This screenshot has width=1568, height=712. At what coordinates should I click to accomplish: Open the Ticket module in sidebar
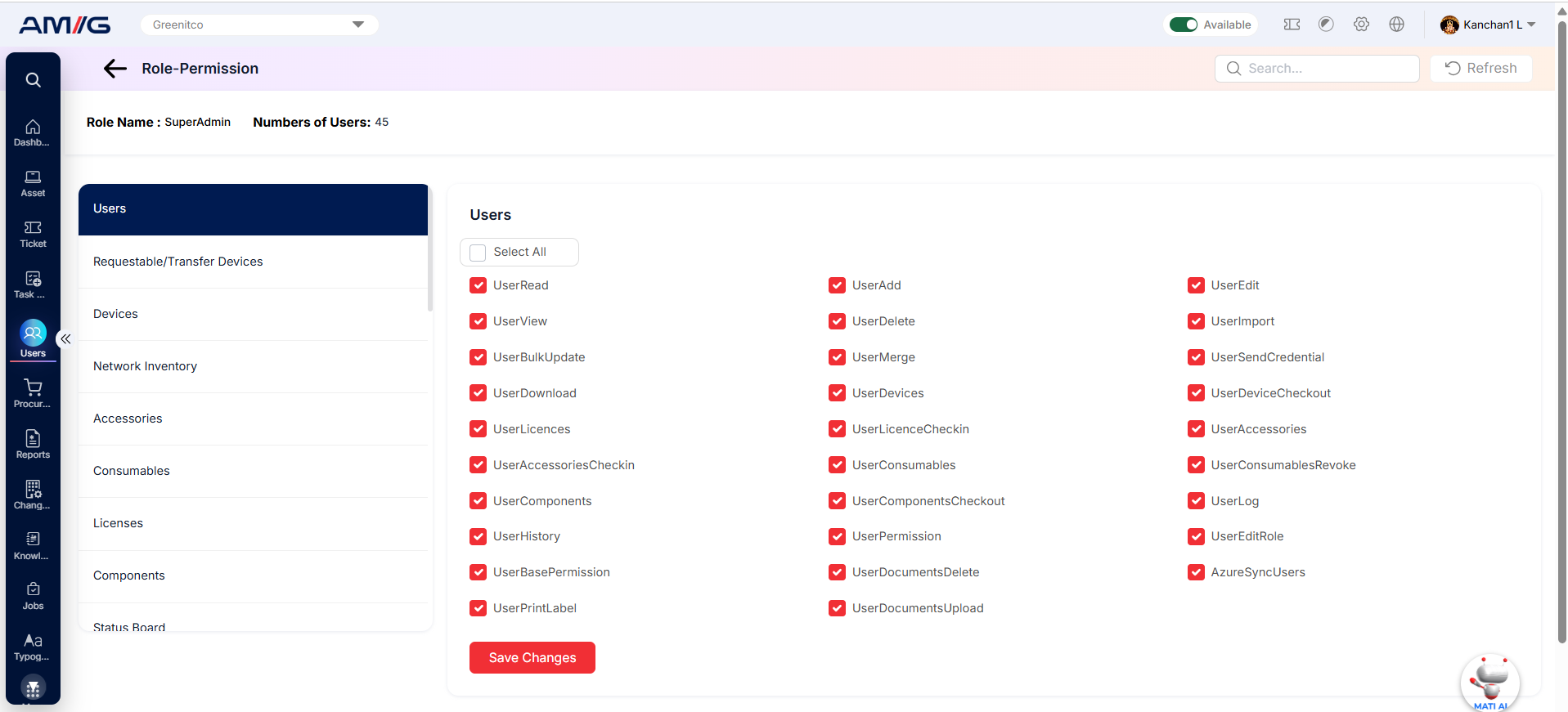point(33,234)
